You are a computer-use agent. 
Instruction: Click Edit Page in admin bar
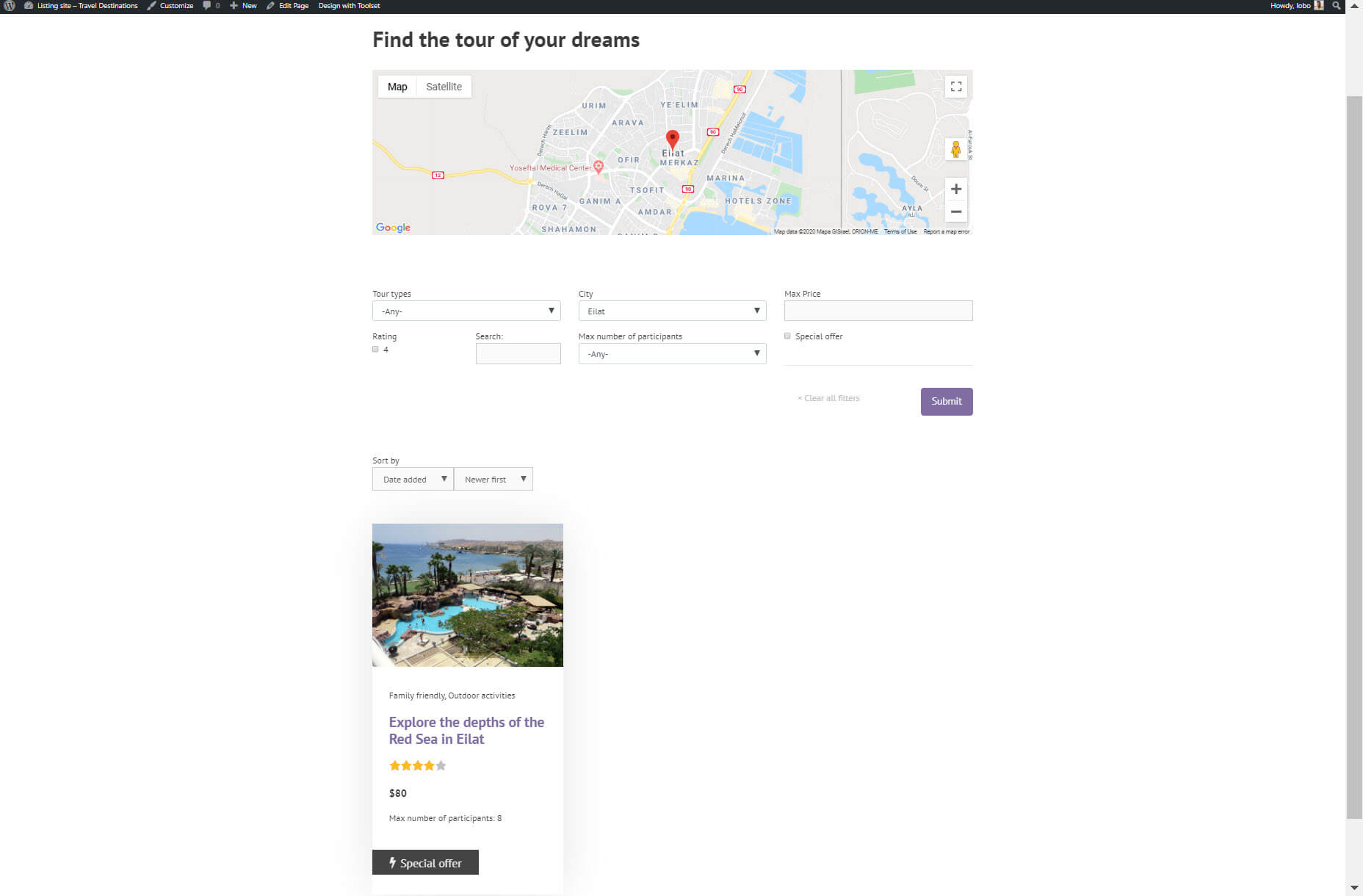(x=287, y=6)
